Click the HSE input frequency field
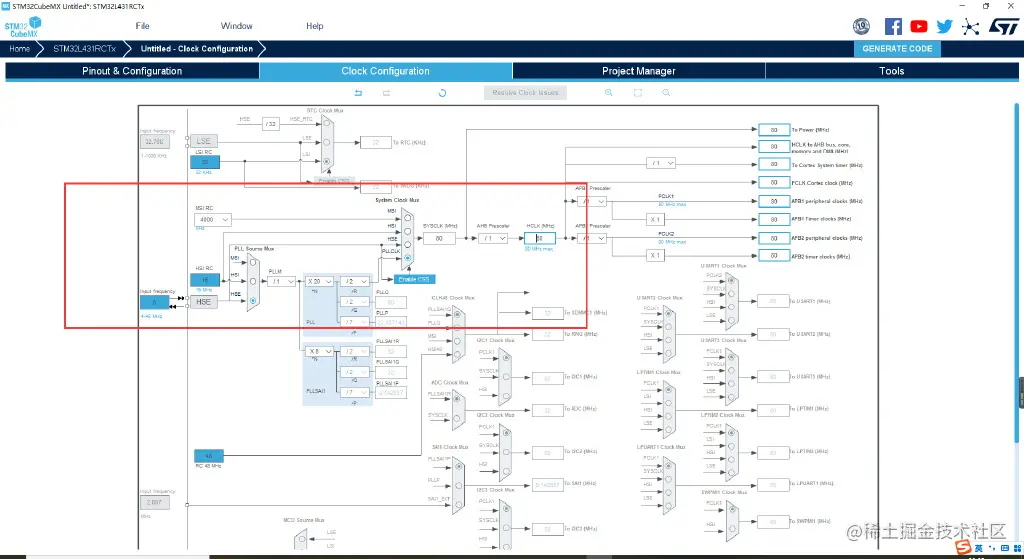This screenshot has height=559, width=1024. (x=154, y=302)
